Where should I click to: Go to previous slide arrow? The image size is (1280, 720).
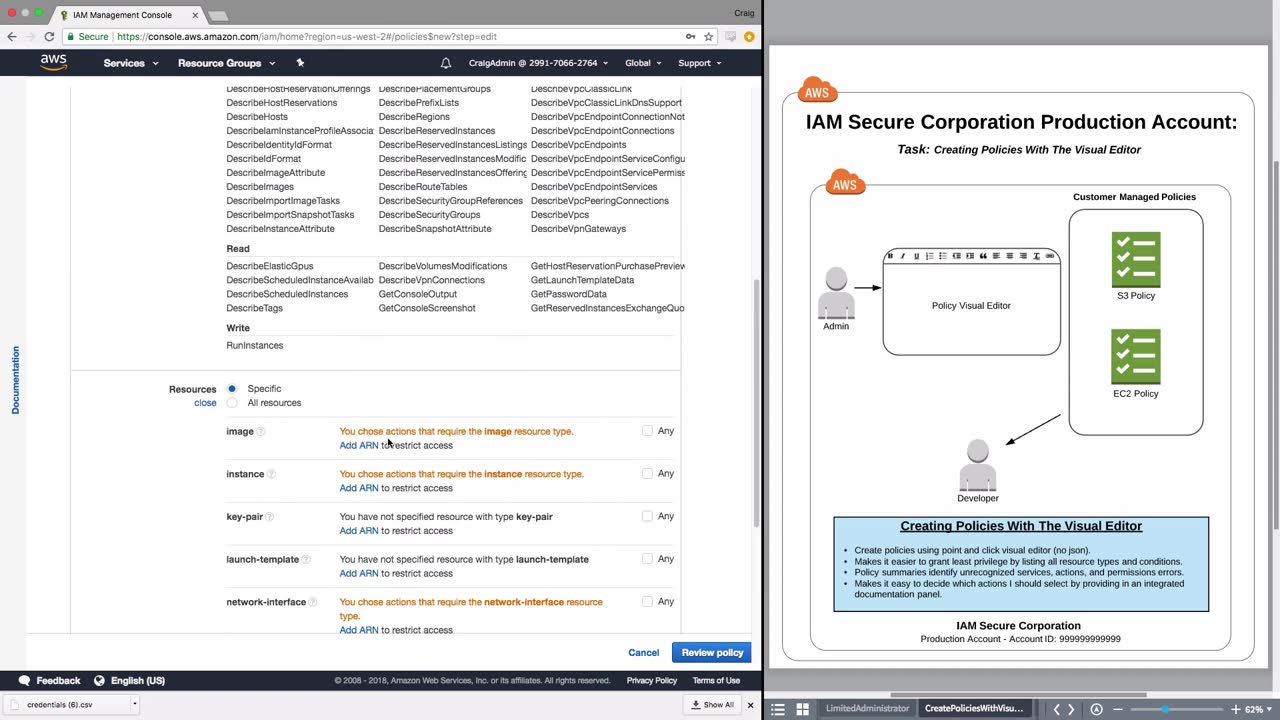(1056, 709)
